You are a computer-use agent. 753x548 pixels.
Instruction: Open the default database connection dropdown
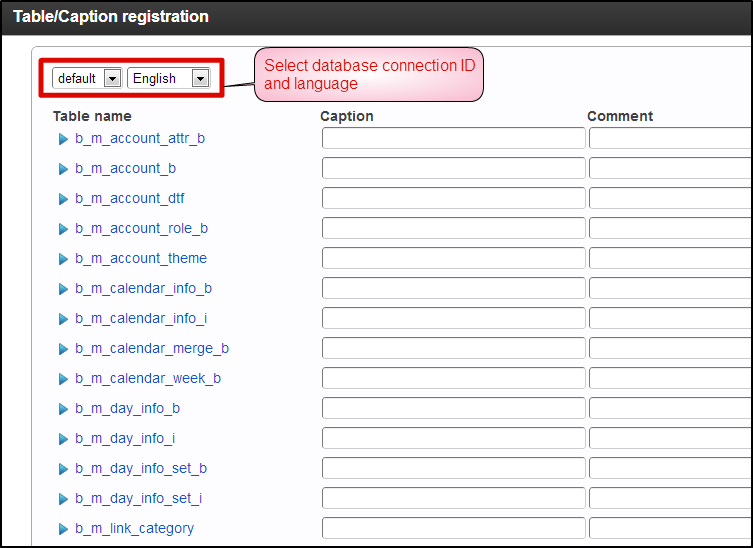[88, 78]
